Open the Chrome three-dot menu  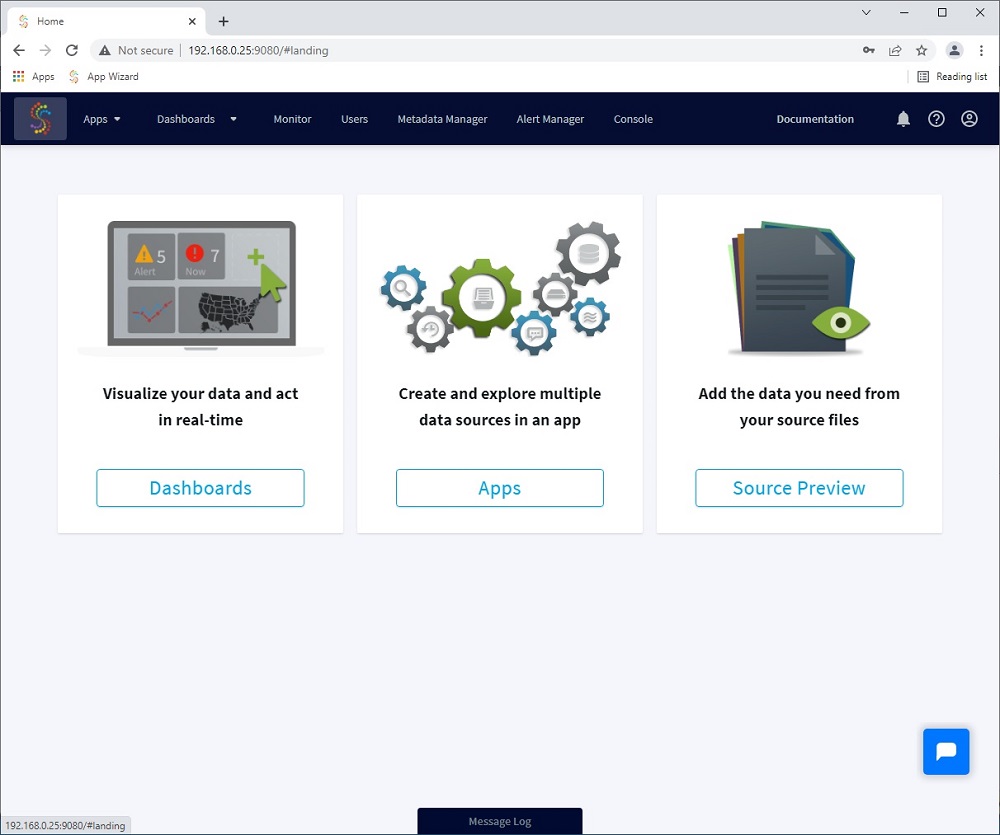(x=981, y=50)
